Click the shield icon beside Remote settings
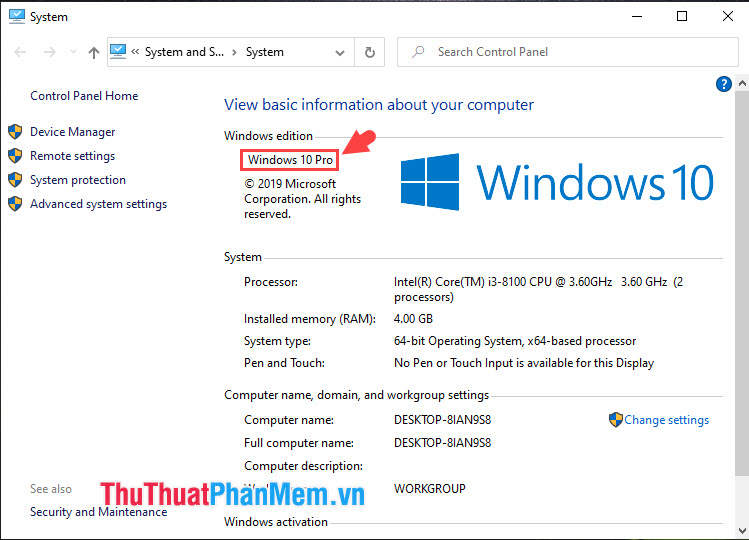749x540 pixels. pos(15,155)
